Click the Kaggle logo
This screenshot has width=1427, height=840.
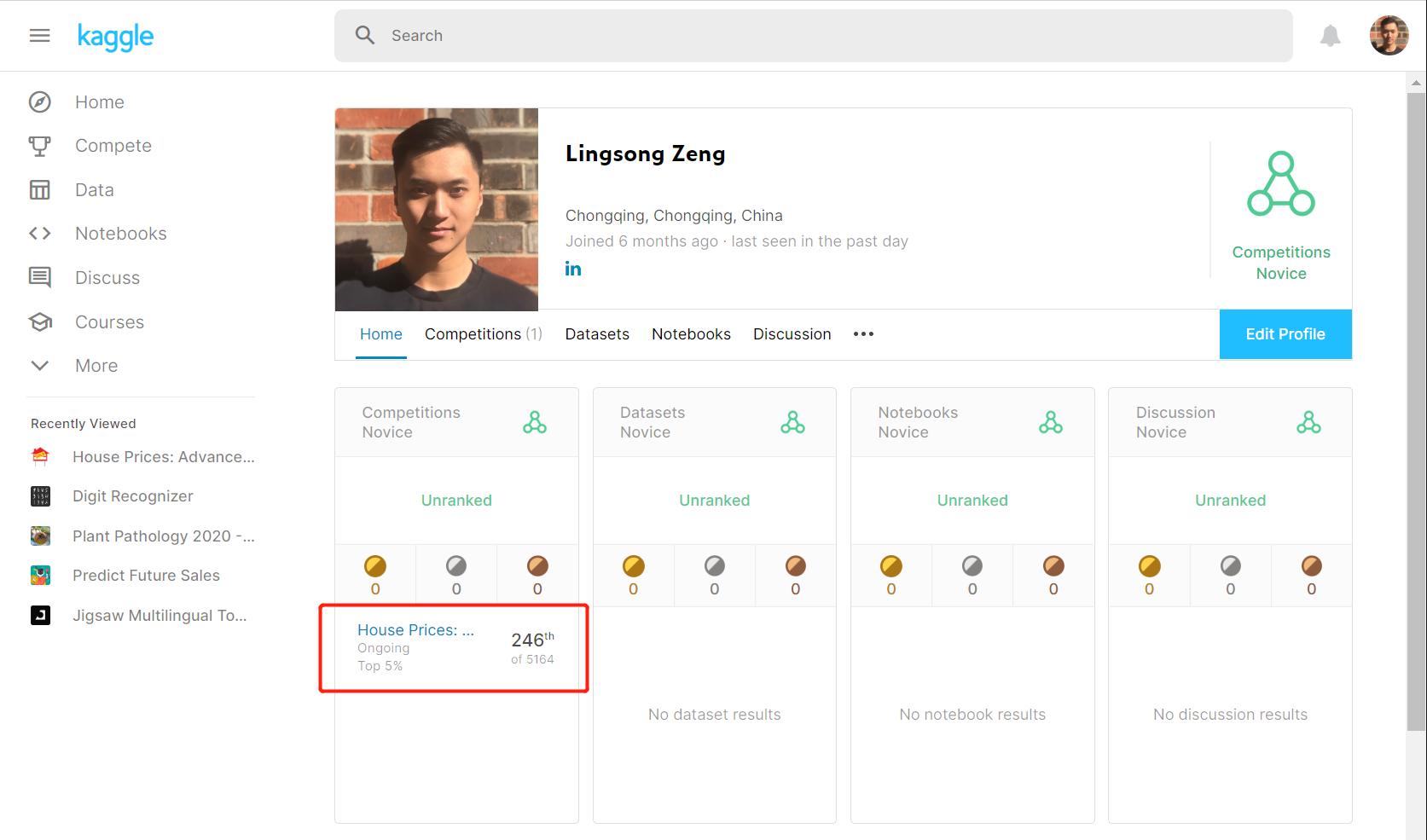tap(115, 37)
